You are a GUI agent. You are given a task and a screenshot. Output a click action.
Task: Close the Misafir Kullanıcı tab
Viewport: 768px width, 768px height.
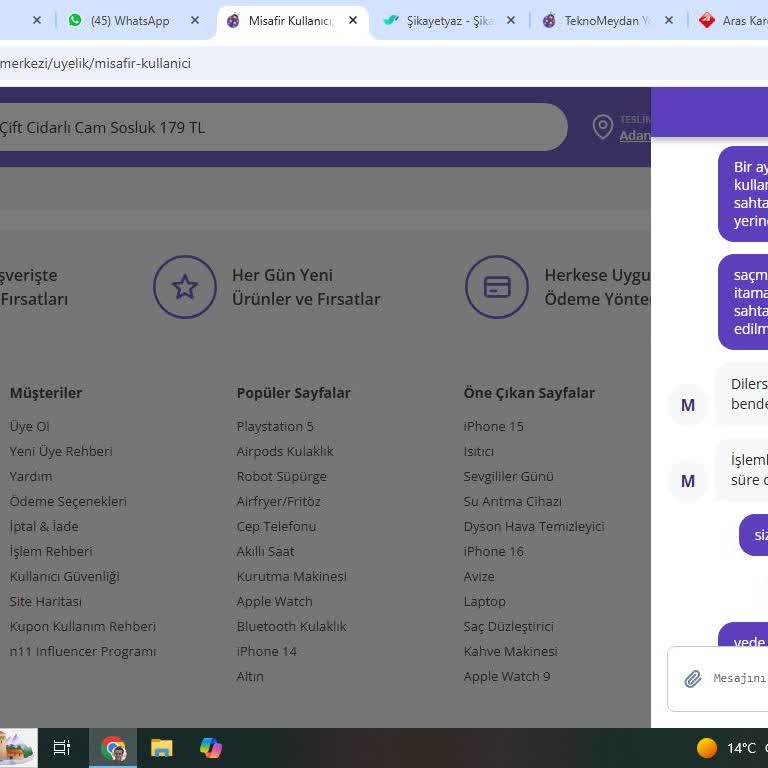[353, 21]
